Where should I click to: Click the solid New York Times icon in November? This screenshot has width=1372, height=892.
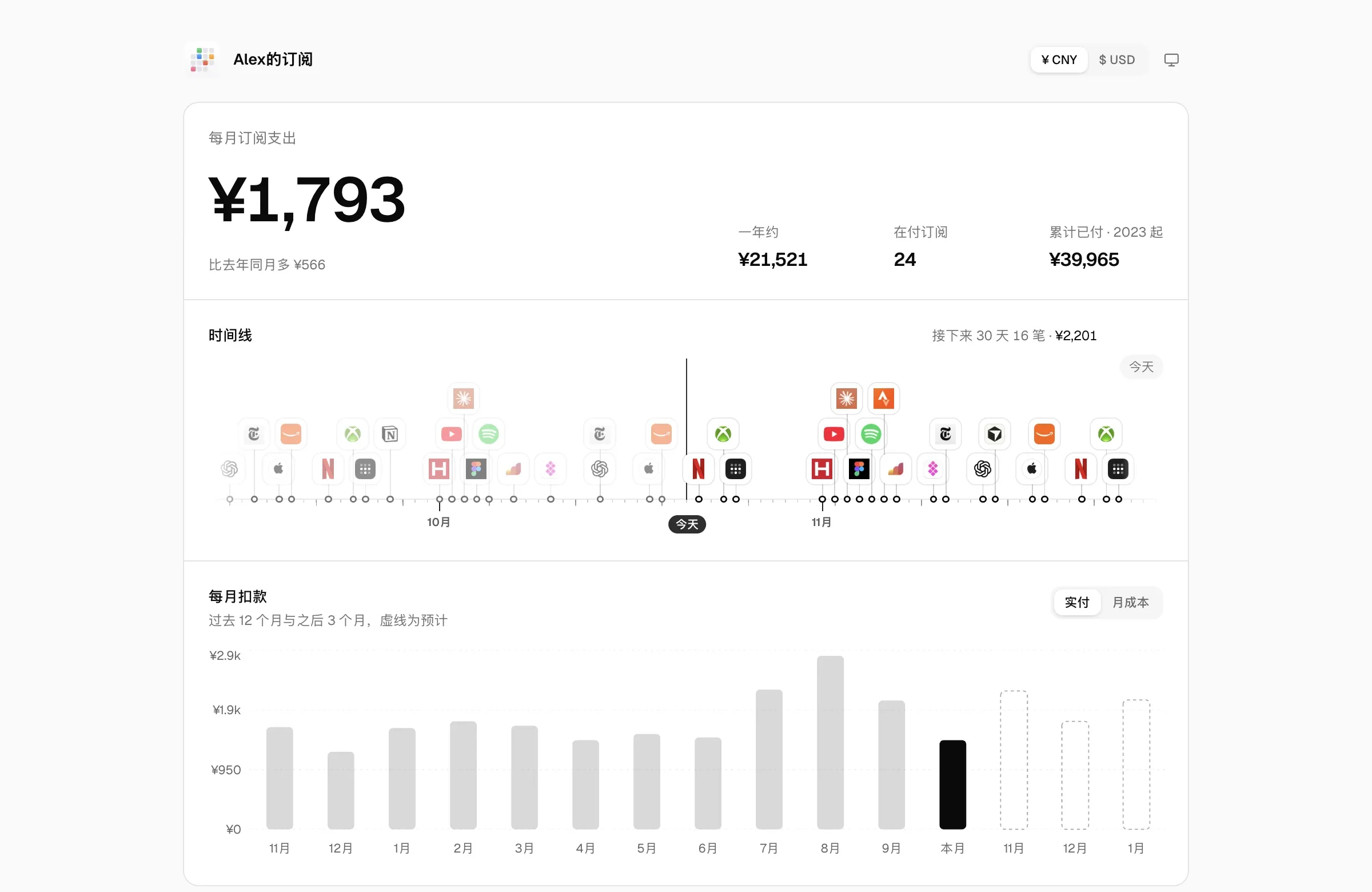[x=946, y=433]
